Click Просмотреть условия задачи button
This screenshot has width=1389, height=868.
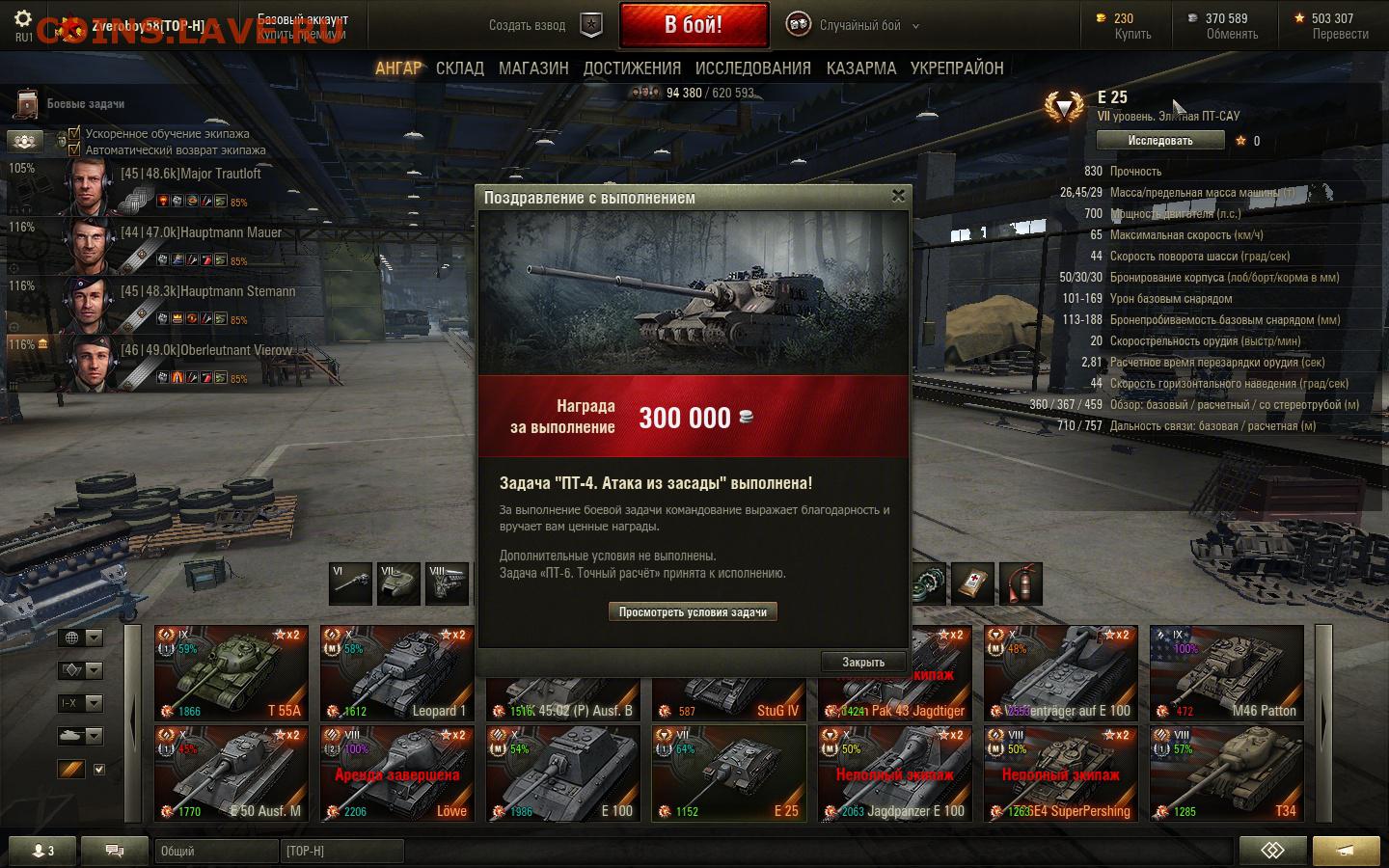(x=693, y=611)
